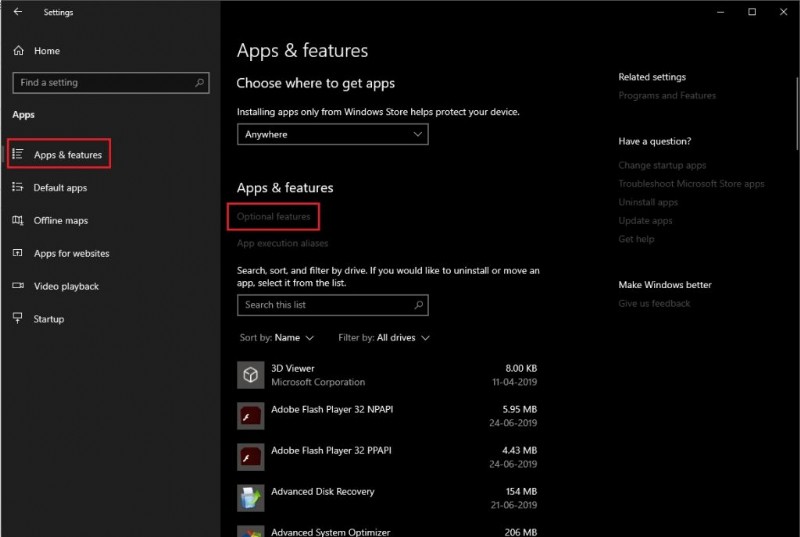800x537 pixels.
Task: Click the back arrow in Settings
Action: 18,12
